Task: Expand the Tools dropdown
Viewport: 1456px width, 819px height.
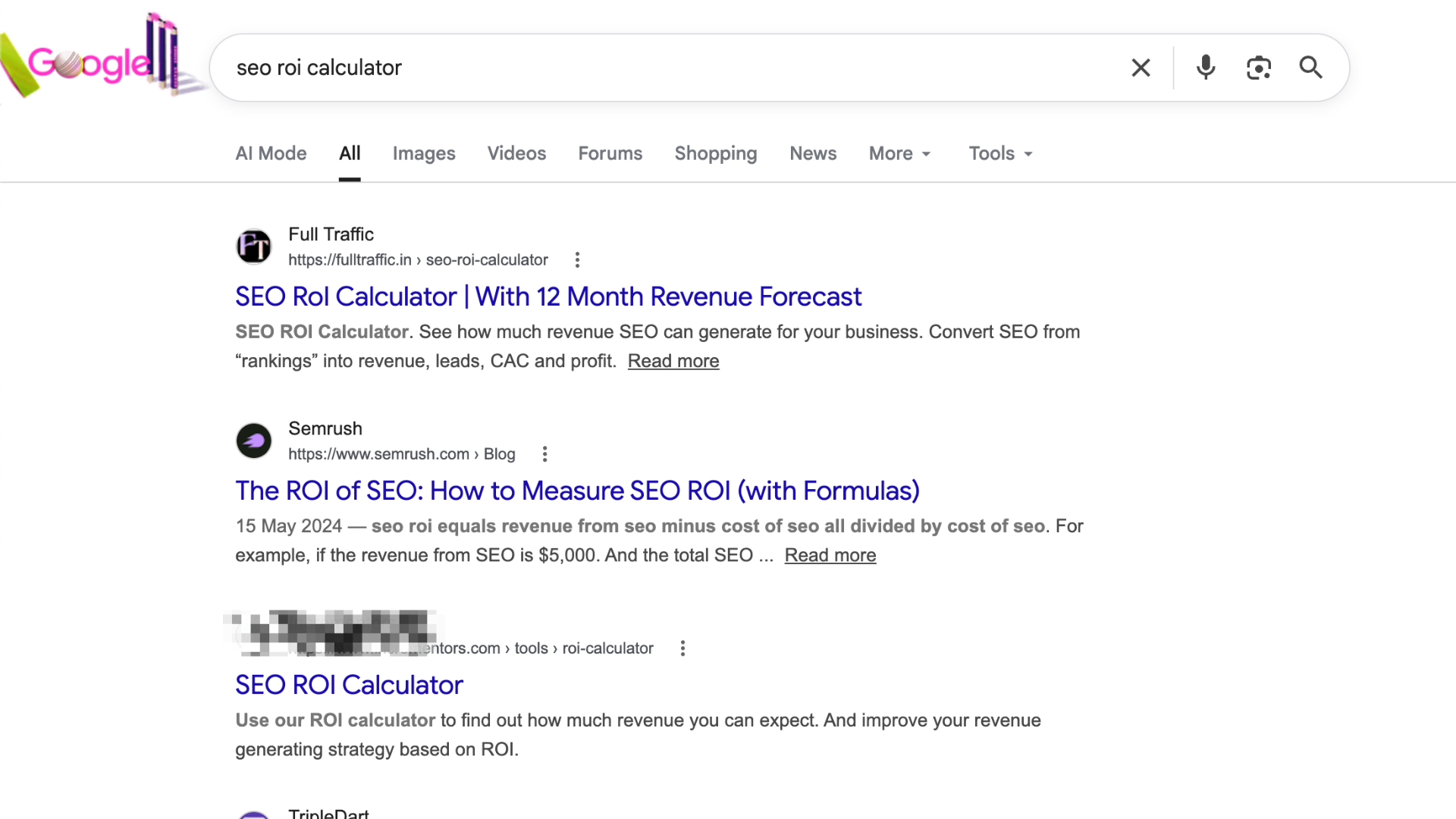Action: [x=1001, y=153]
